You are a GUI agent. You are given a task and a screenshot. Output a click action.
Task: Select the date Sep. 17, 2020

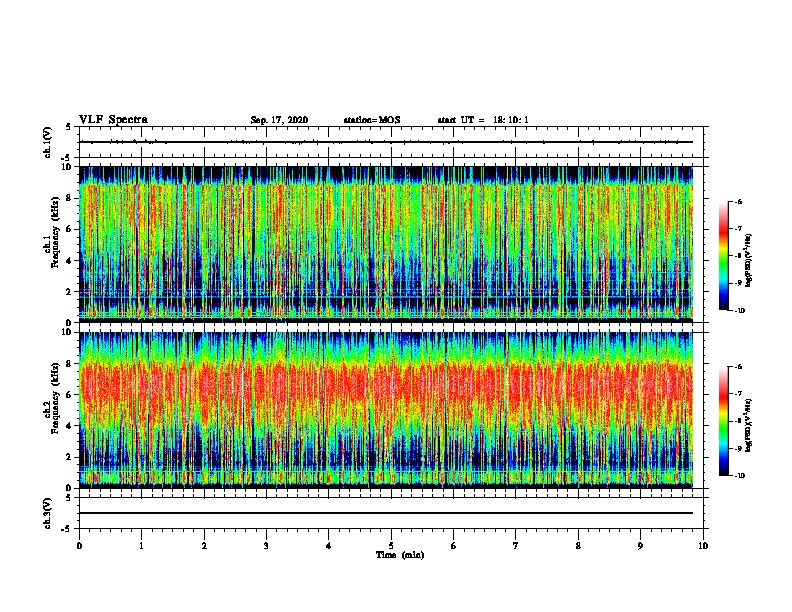coord(279,120)
